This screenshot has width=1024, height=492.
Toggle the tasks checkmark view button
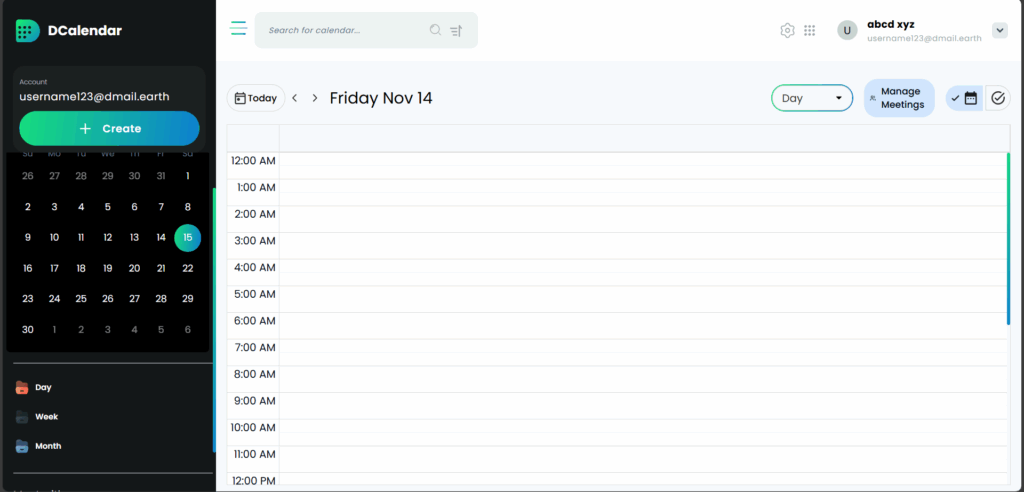pos(997,98)
